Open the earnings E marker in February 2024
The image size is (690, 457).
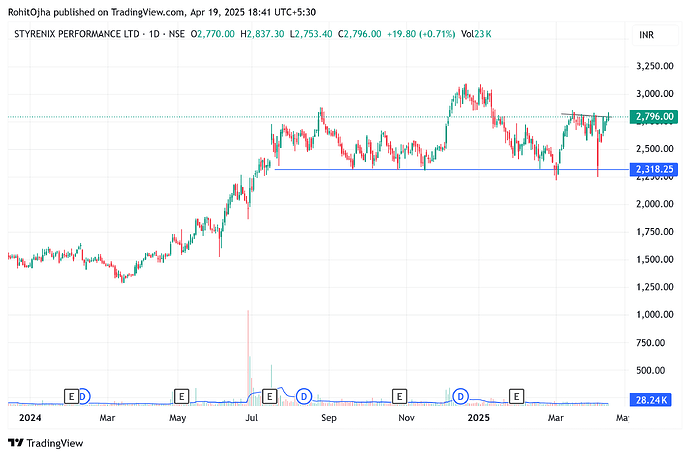[71, 397]
